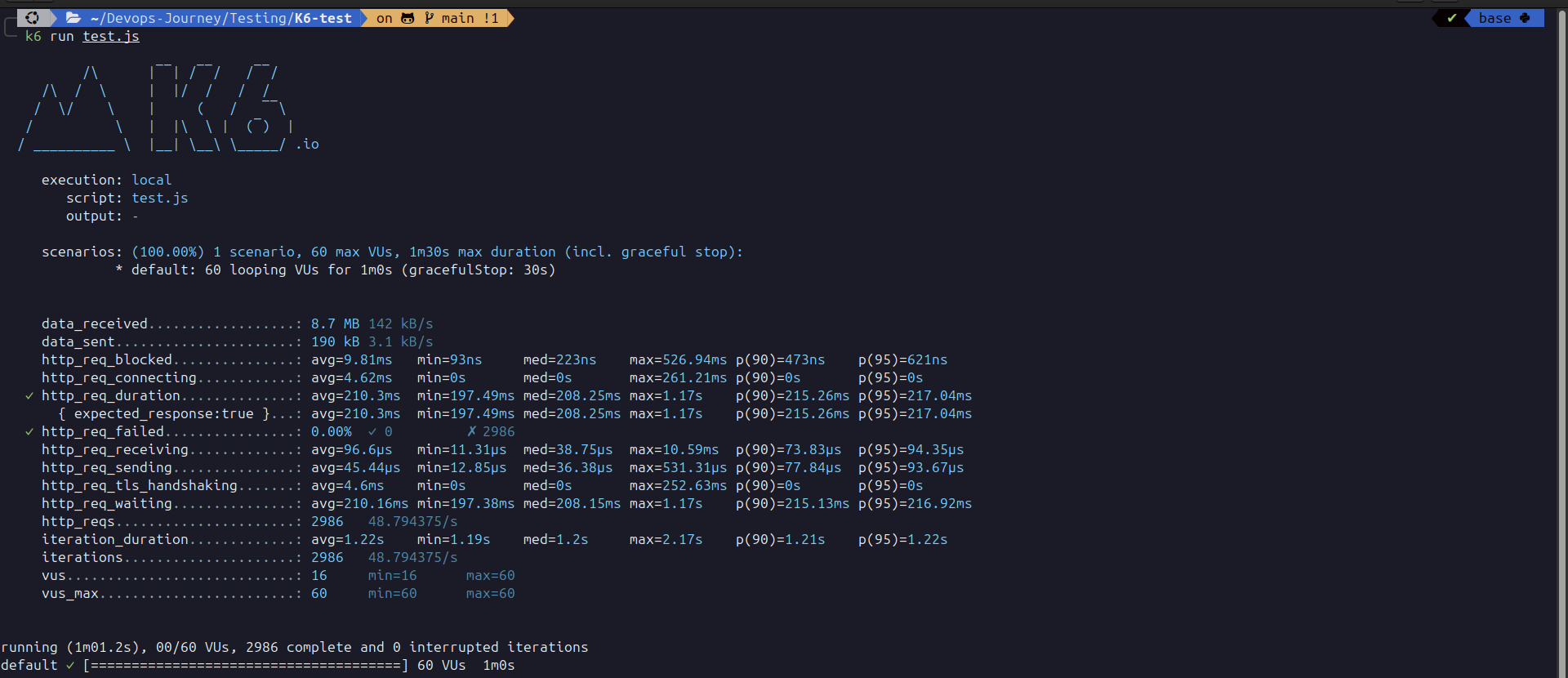
Task: Click the checkmark after the default label
Action: pos(70,666)
